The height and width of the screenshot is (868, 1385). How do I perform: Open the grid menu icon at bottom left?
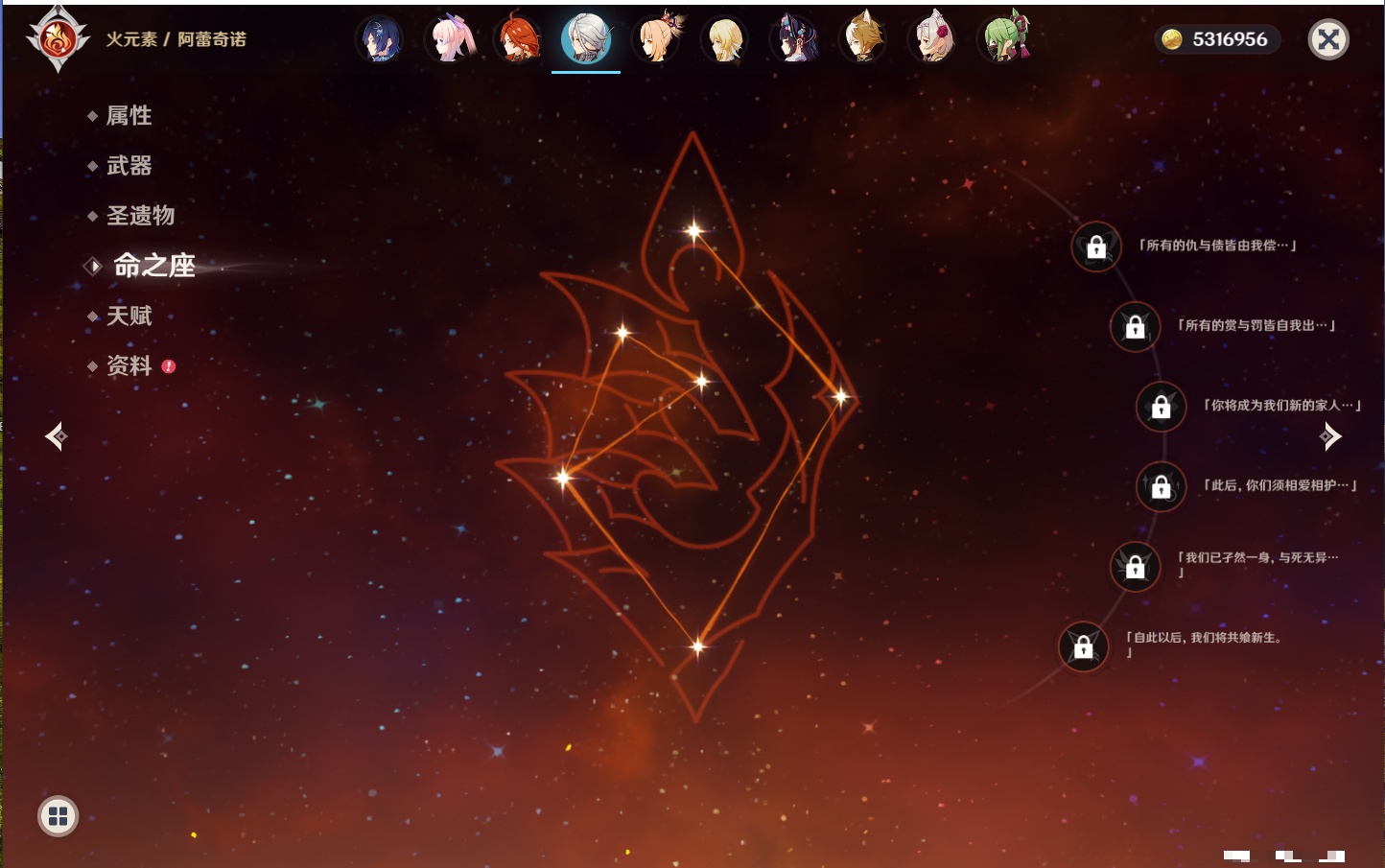pos(58,816)
